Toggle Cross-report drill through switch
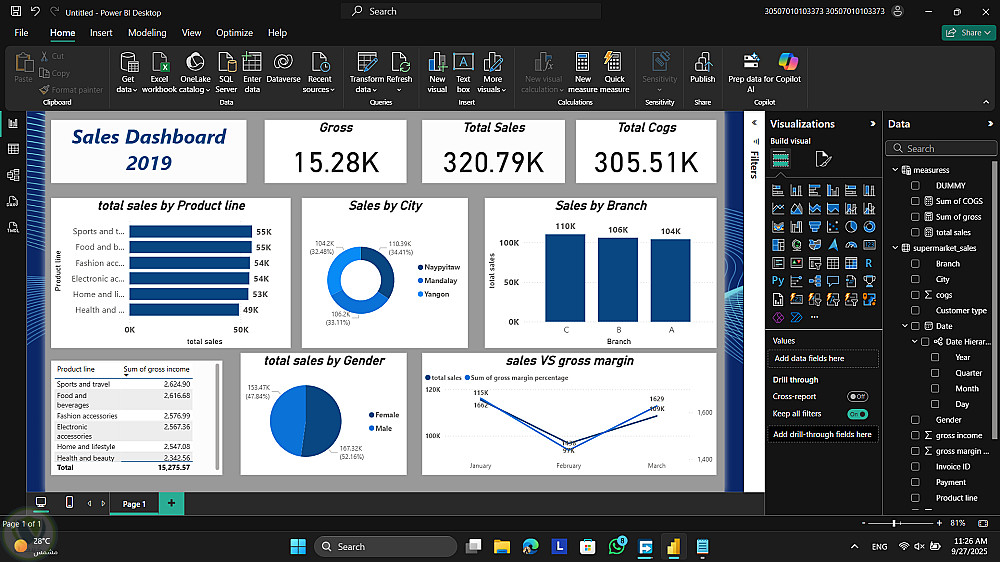Screen dimensions: 1000x562 (857, 396)
